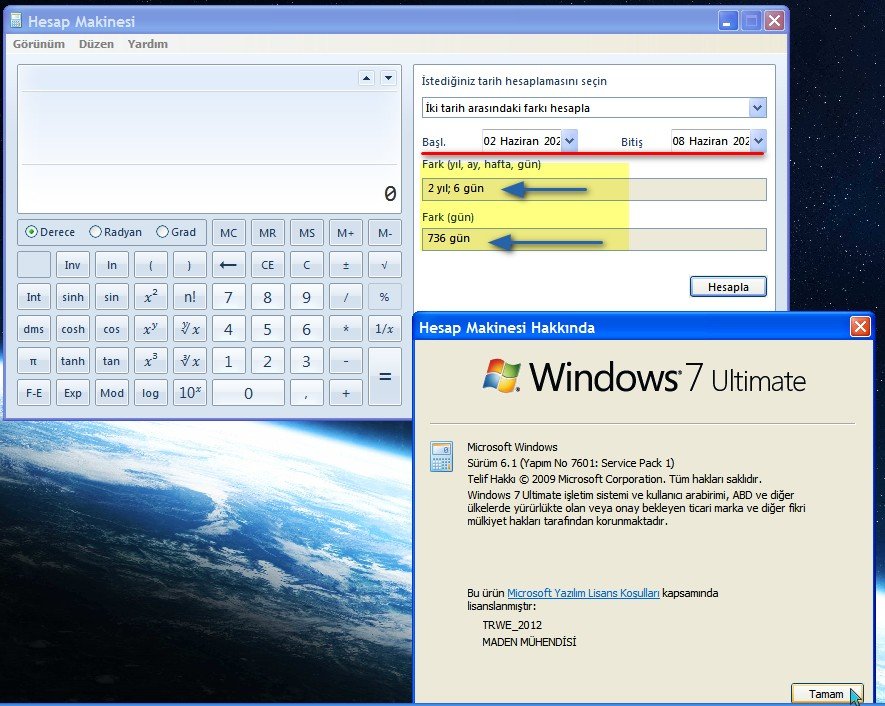Click the Mod key
This screenshot has width=885, height=706.
click(112, 393)
